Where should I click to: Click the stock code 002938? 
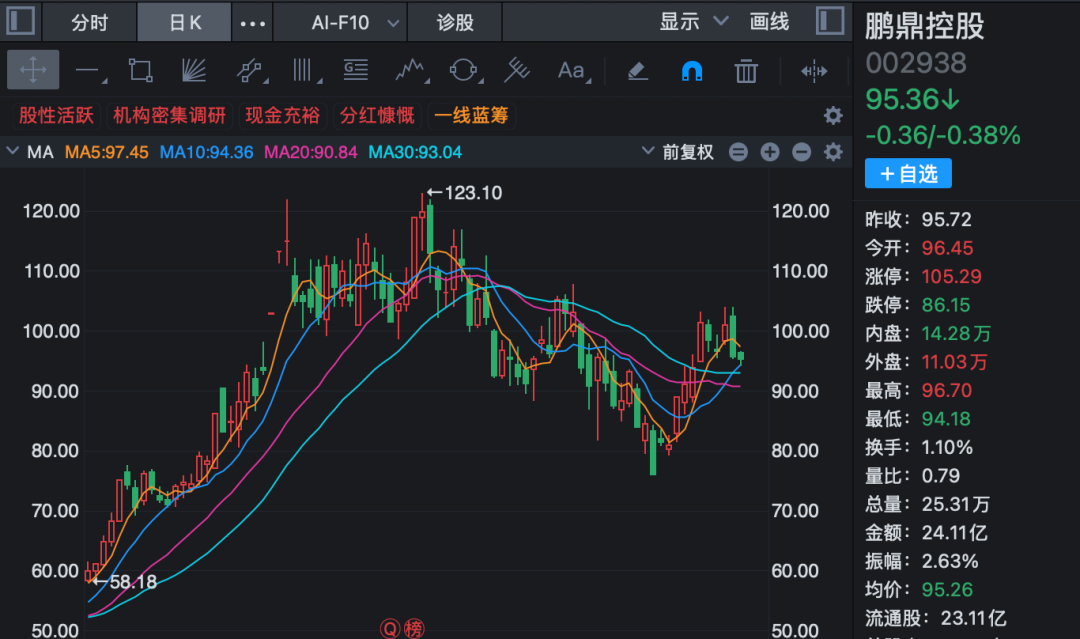(x=916, y=63)
